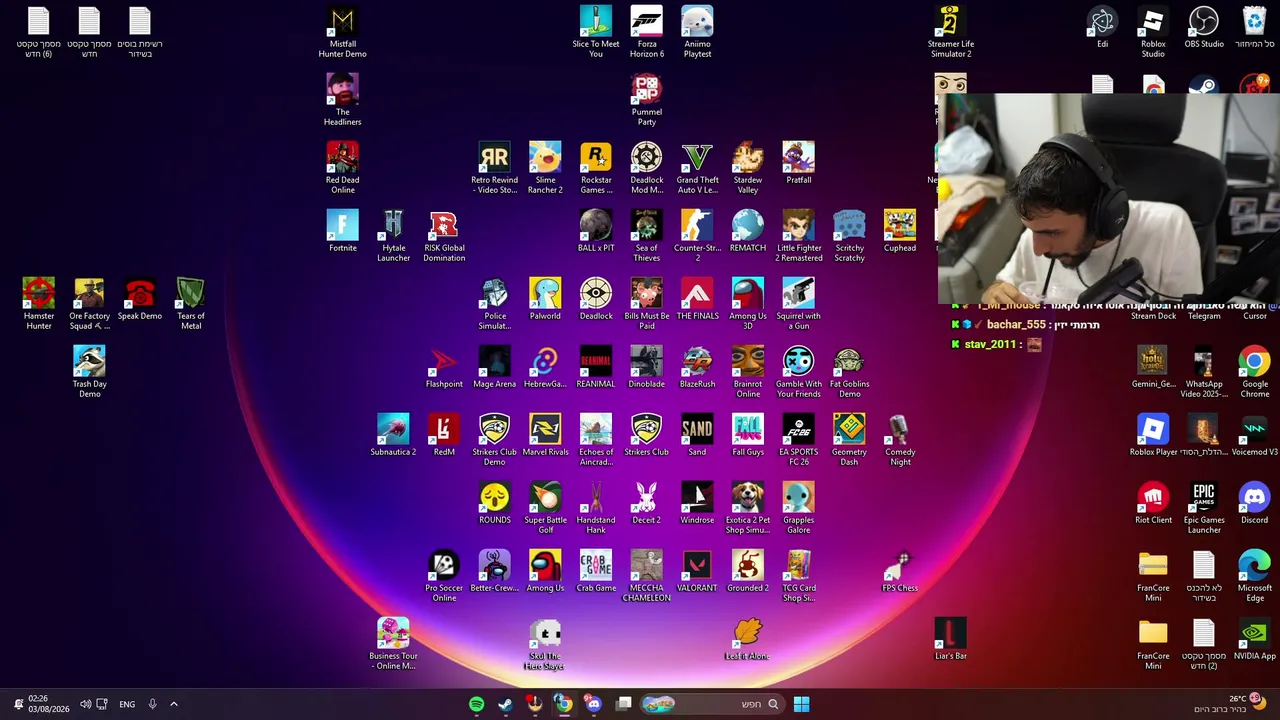The height and width of the screenshot is (720, 1280).
Task: Launch Roblox Studio desktop icon
Action: tap(1153, 33)
